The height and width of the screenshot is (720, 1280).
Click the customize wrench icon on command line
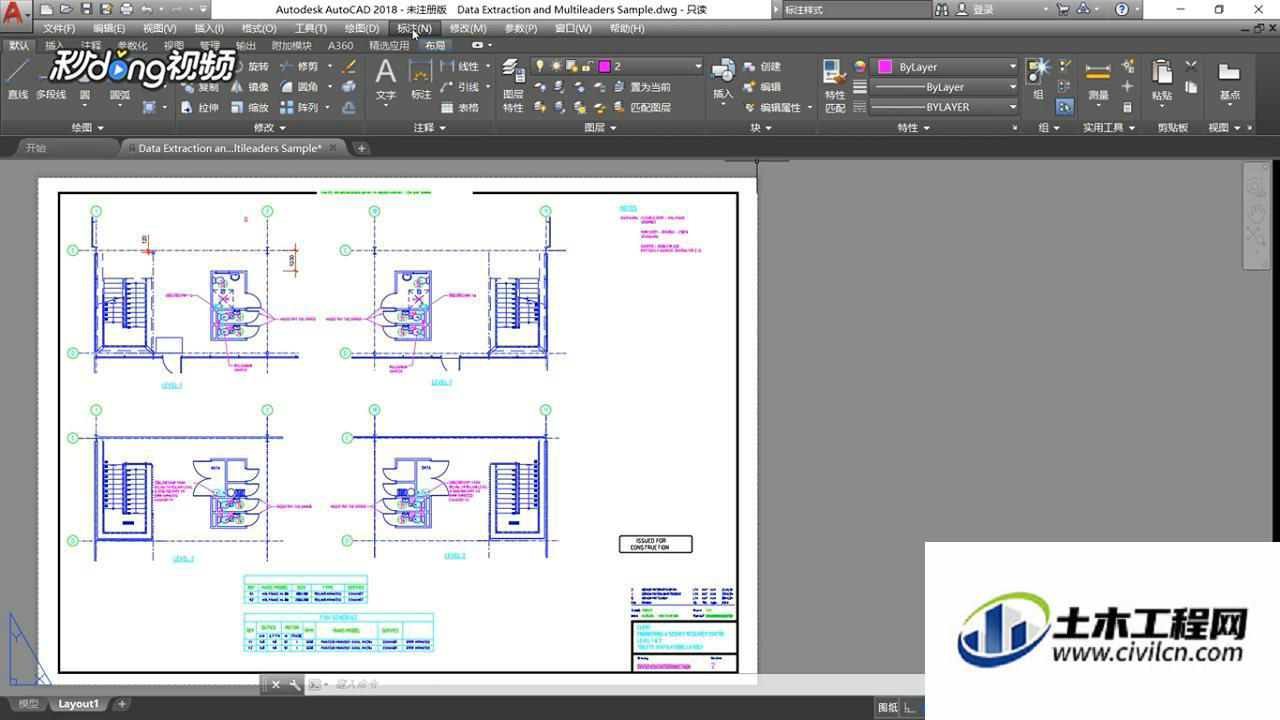294,685
